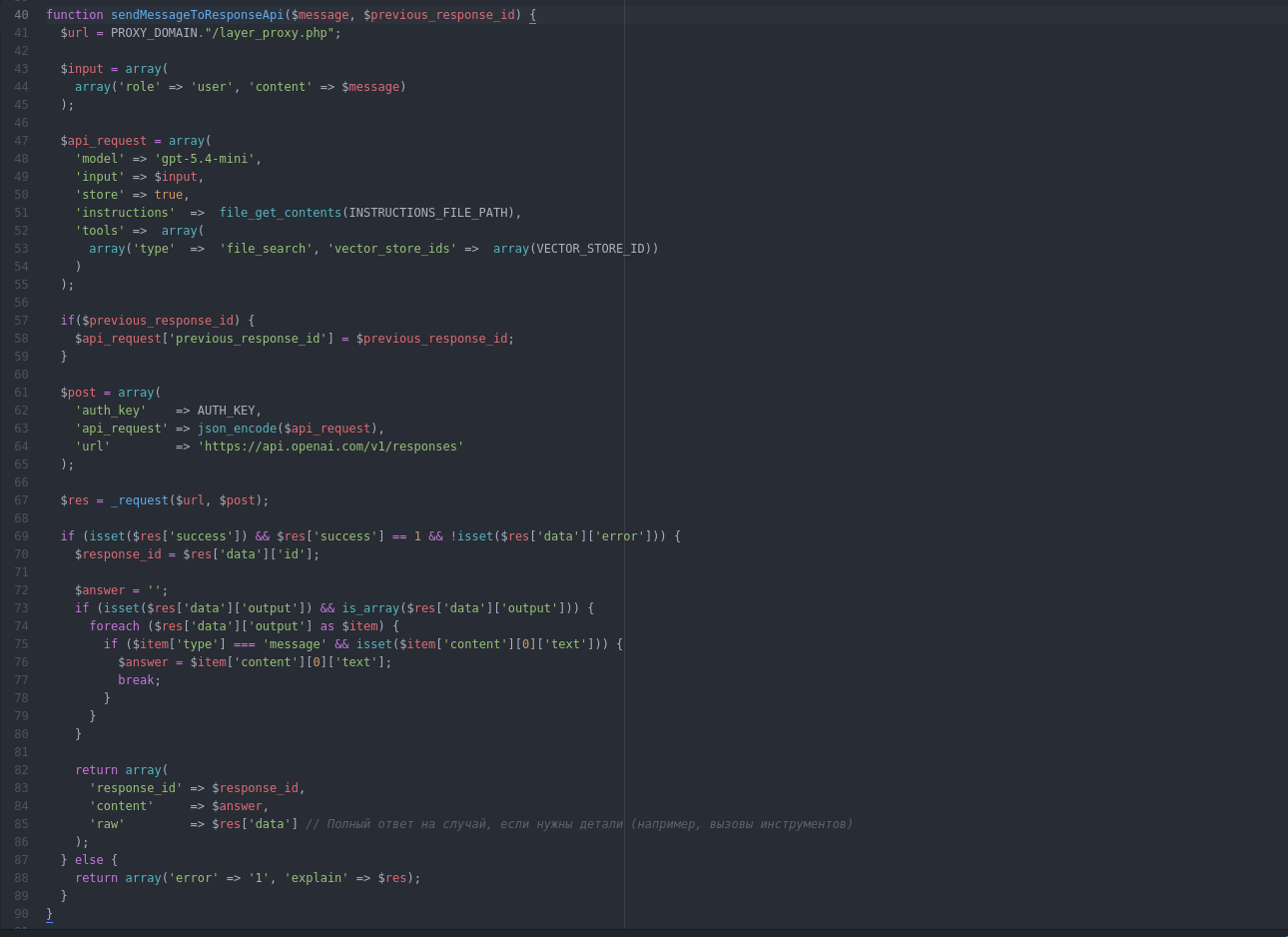
Task: Click the 'file_search' string
Action: 266,249
